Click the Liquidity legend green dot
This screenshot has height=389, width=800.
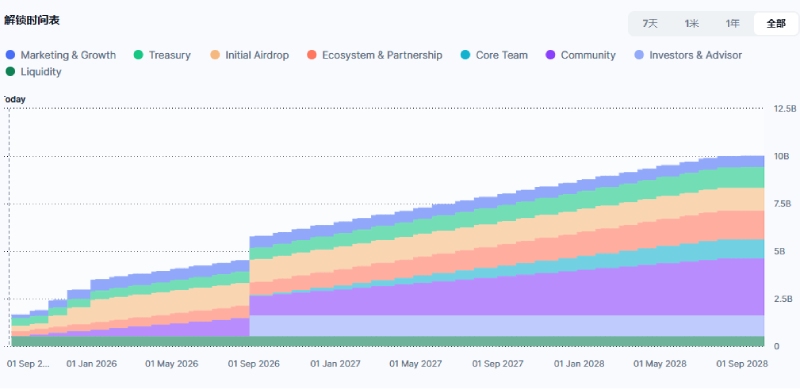(x=10, y=72)
